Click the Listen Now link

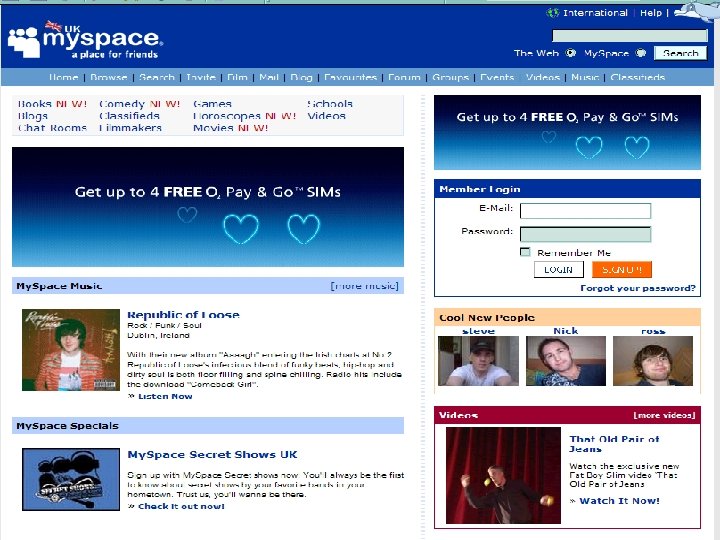pos(165,396)
